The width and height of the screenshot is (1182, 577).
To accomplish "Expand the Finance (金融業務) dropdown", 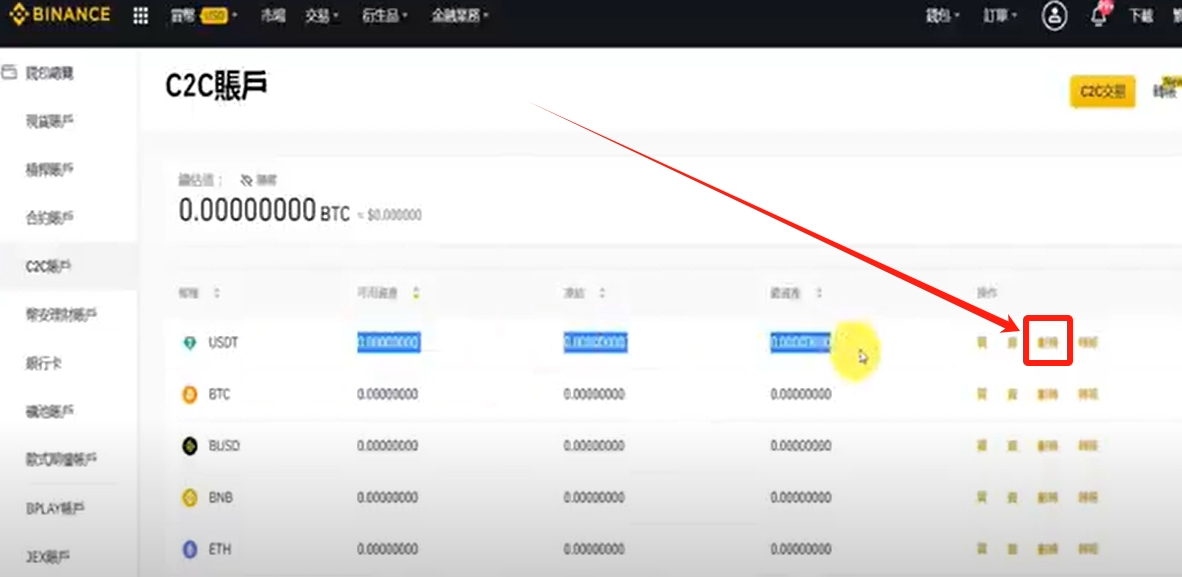I will pyautogui.click(x=460, y=16).
